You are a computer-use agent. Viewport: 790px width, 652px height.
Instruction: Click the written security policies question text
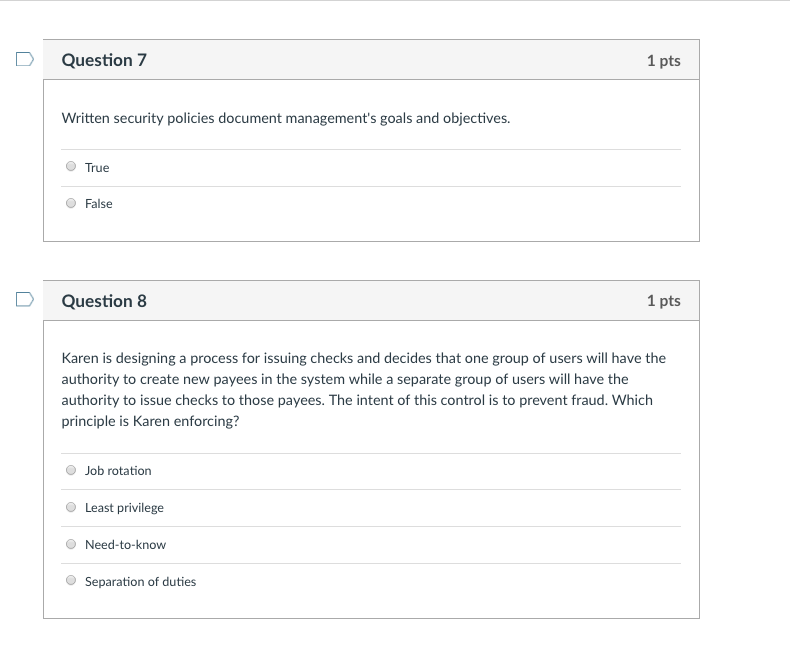click(x=285, y=118)
